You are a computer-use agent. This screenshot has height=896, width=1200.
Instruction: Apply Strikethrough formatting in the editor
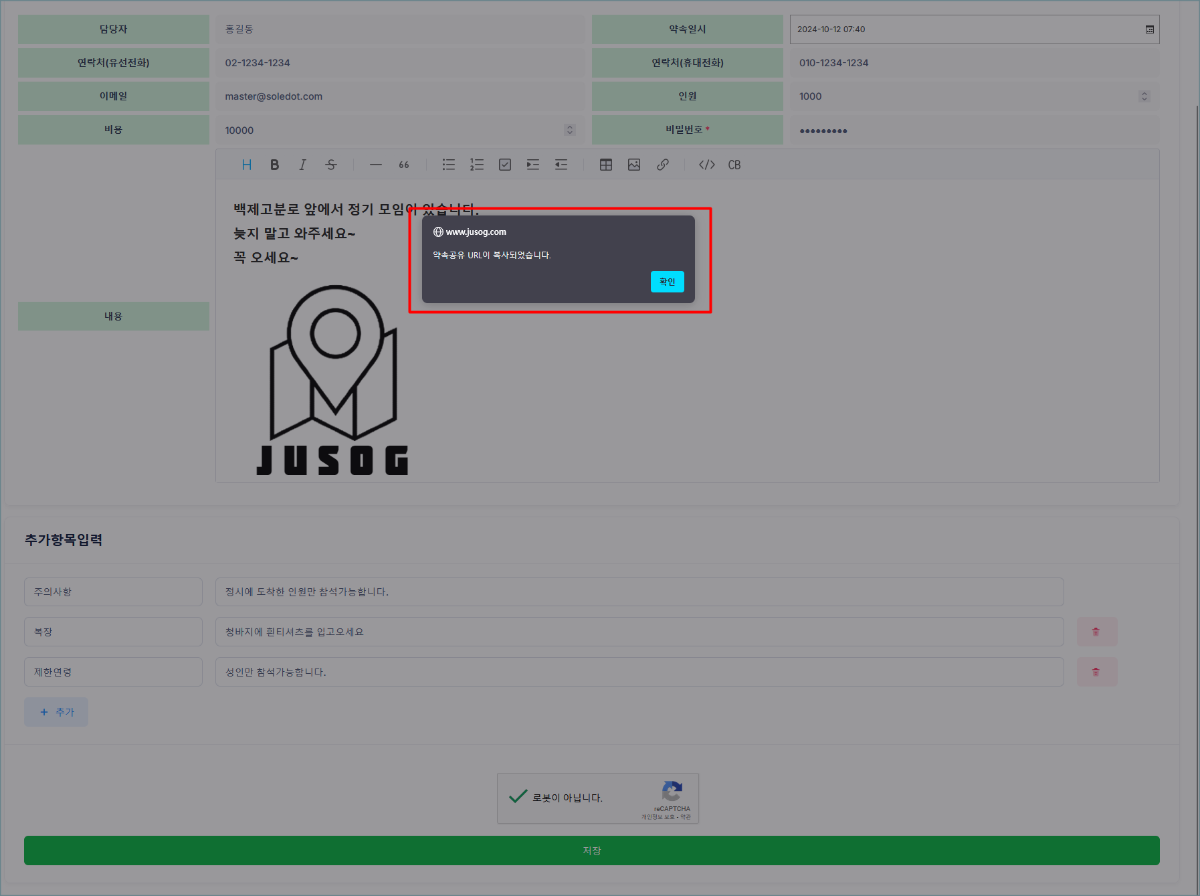[x=331, y=165]
